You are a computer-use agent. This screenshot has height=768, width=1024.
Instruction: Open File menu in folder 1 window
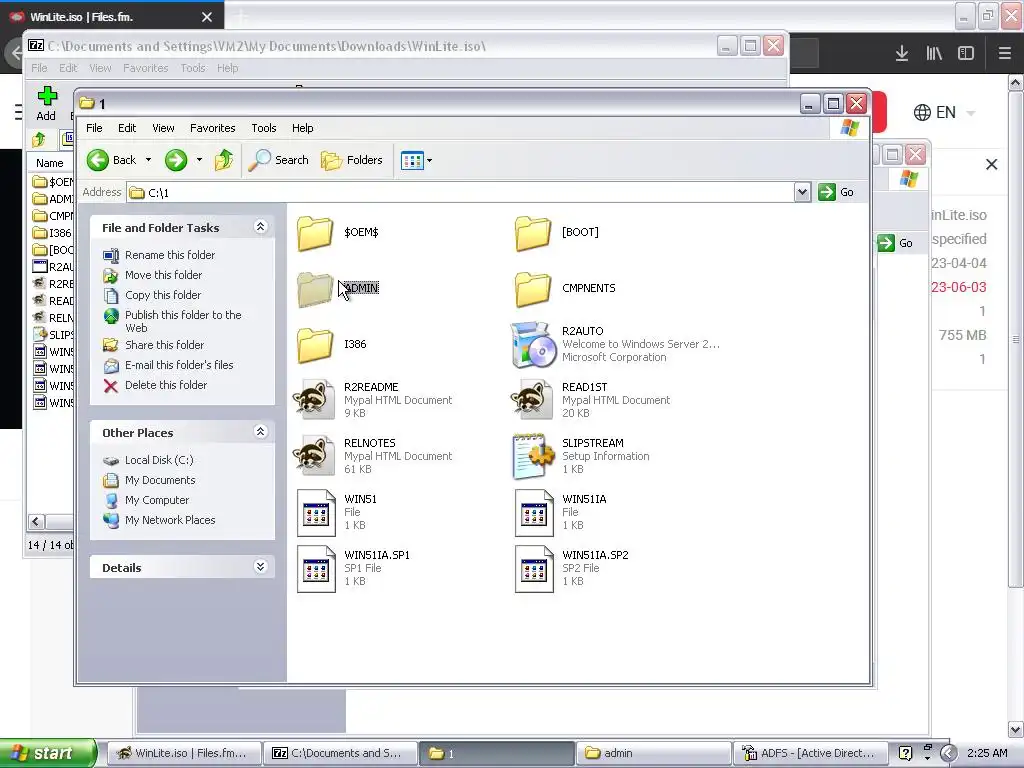(x=94, y=128)
